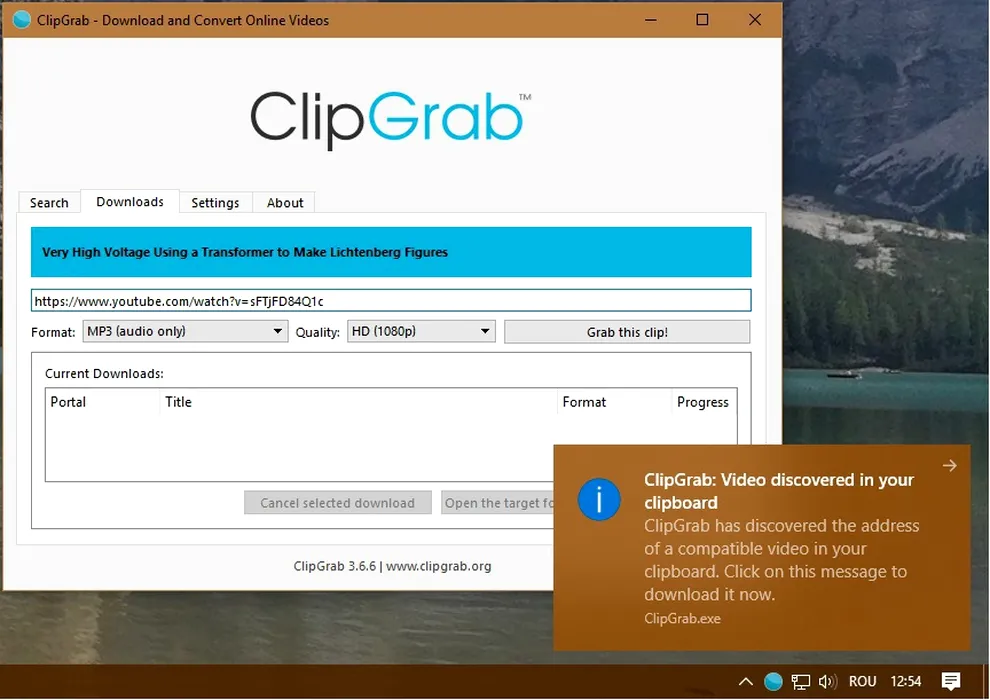
Task: Open the ClipGrab system tray icon
Action: pos(773,682)
